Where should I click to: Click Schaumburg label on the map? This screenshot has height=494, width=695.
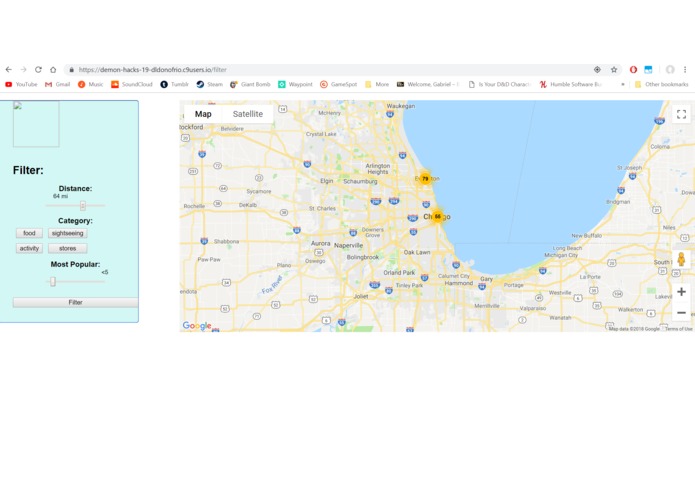pyautogui.click(x=360, y=181)
